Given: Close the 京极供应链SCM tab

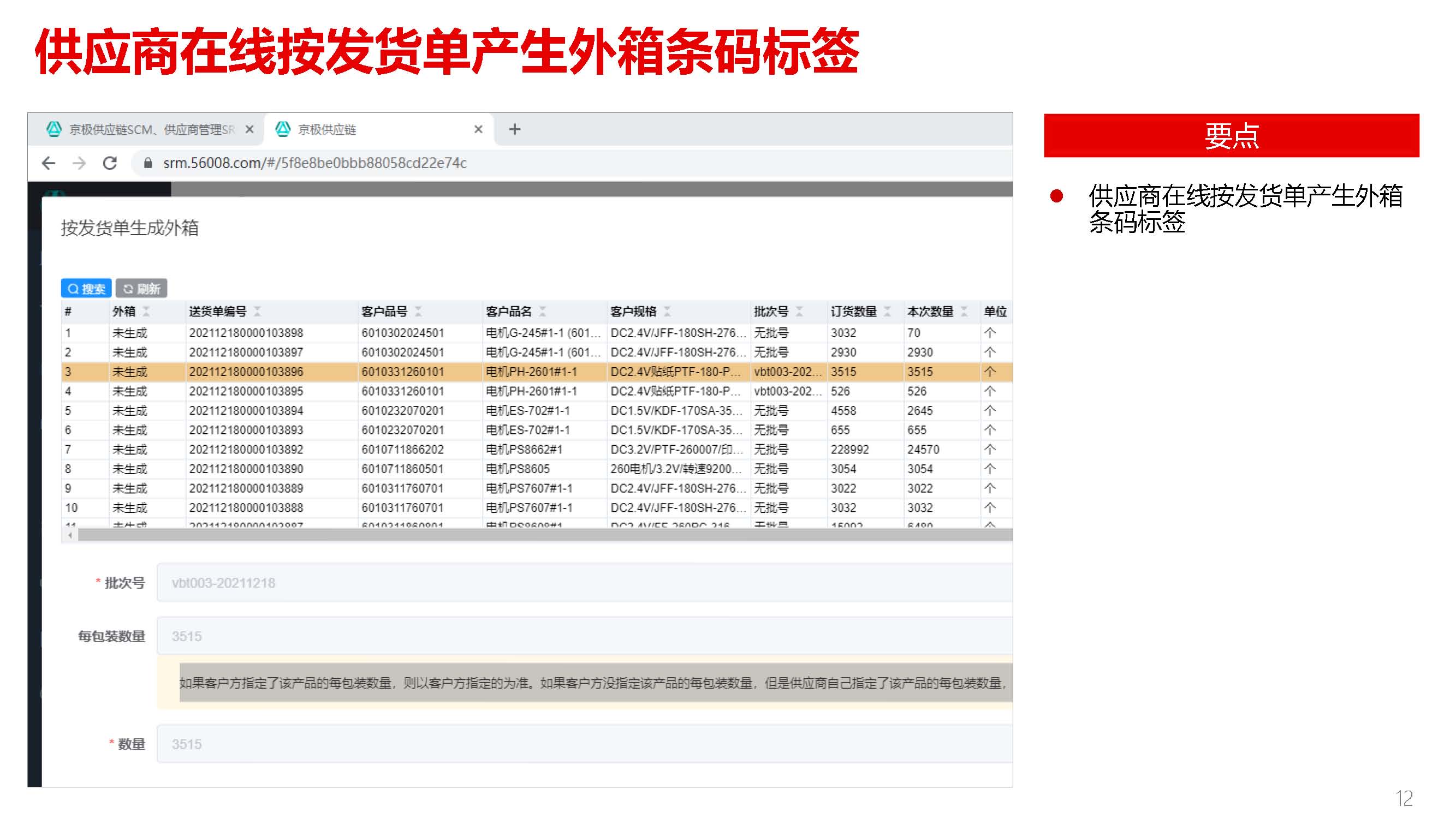Looking at the screenshot, I should pyautogui.click(x=249, y=129).
